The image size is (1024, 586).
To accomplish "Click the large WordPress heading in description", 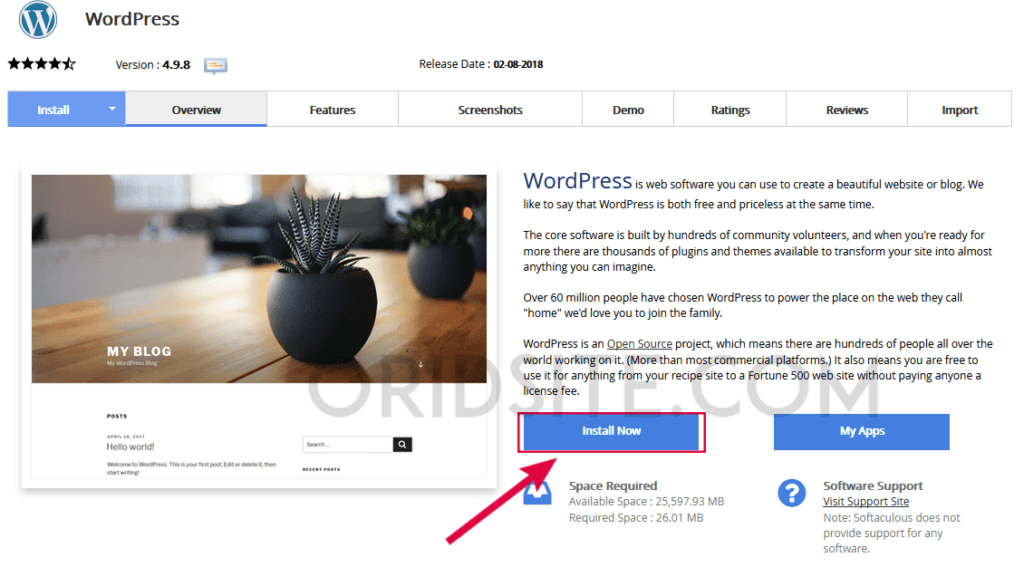I will pyautogui.click(x=577, y=180).
